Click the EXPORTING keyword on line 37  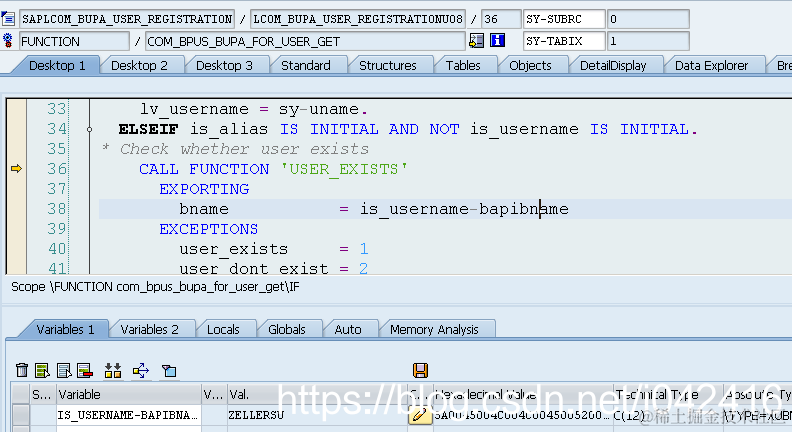point(204,189)
